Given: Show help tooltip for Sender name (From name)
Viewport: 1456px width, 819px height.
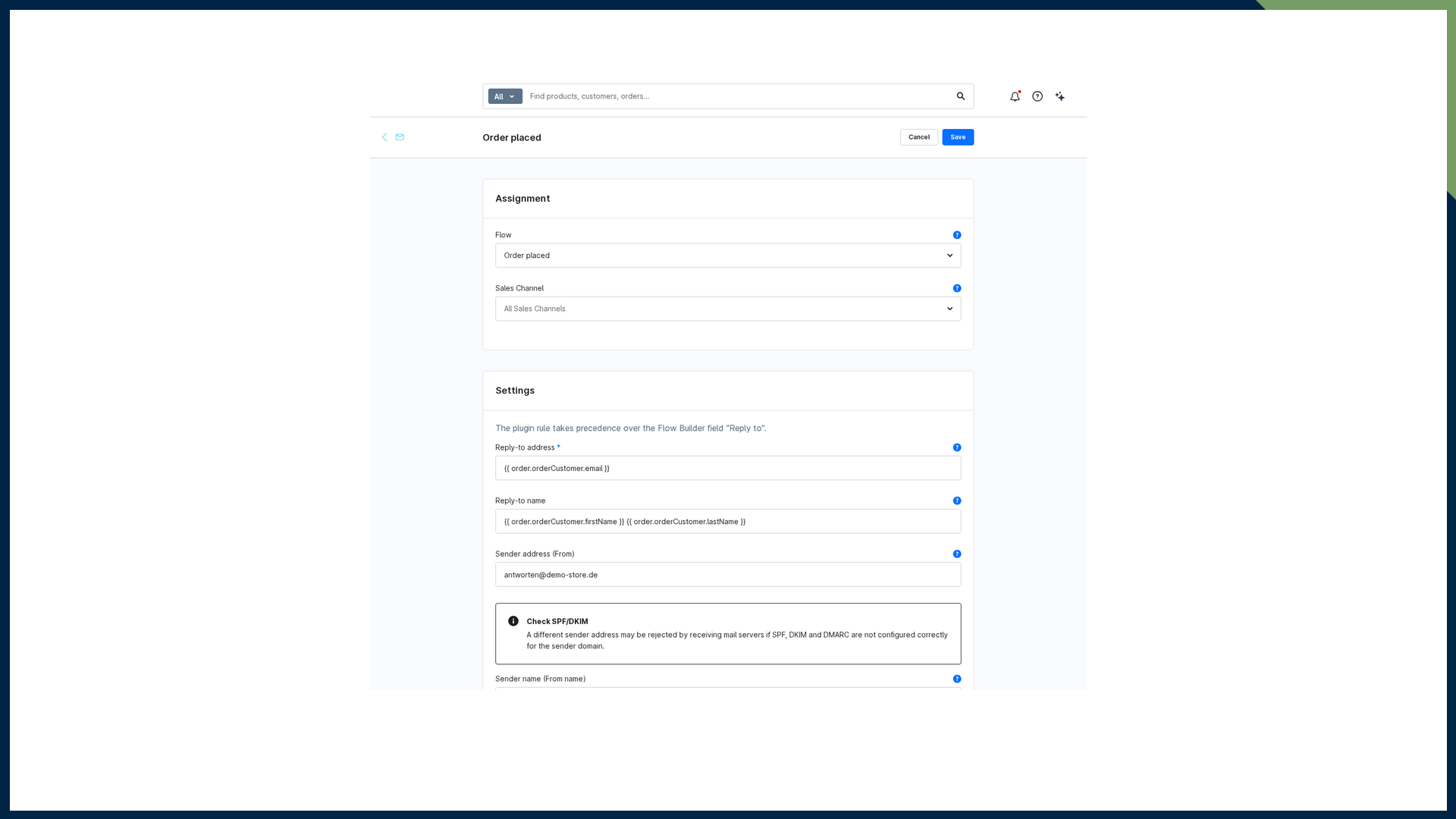Looking at the screenshot, I should 957,679.
